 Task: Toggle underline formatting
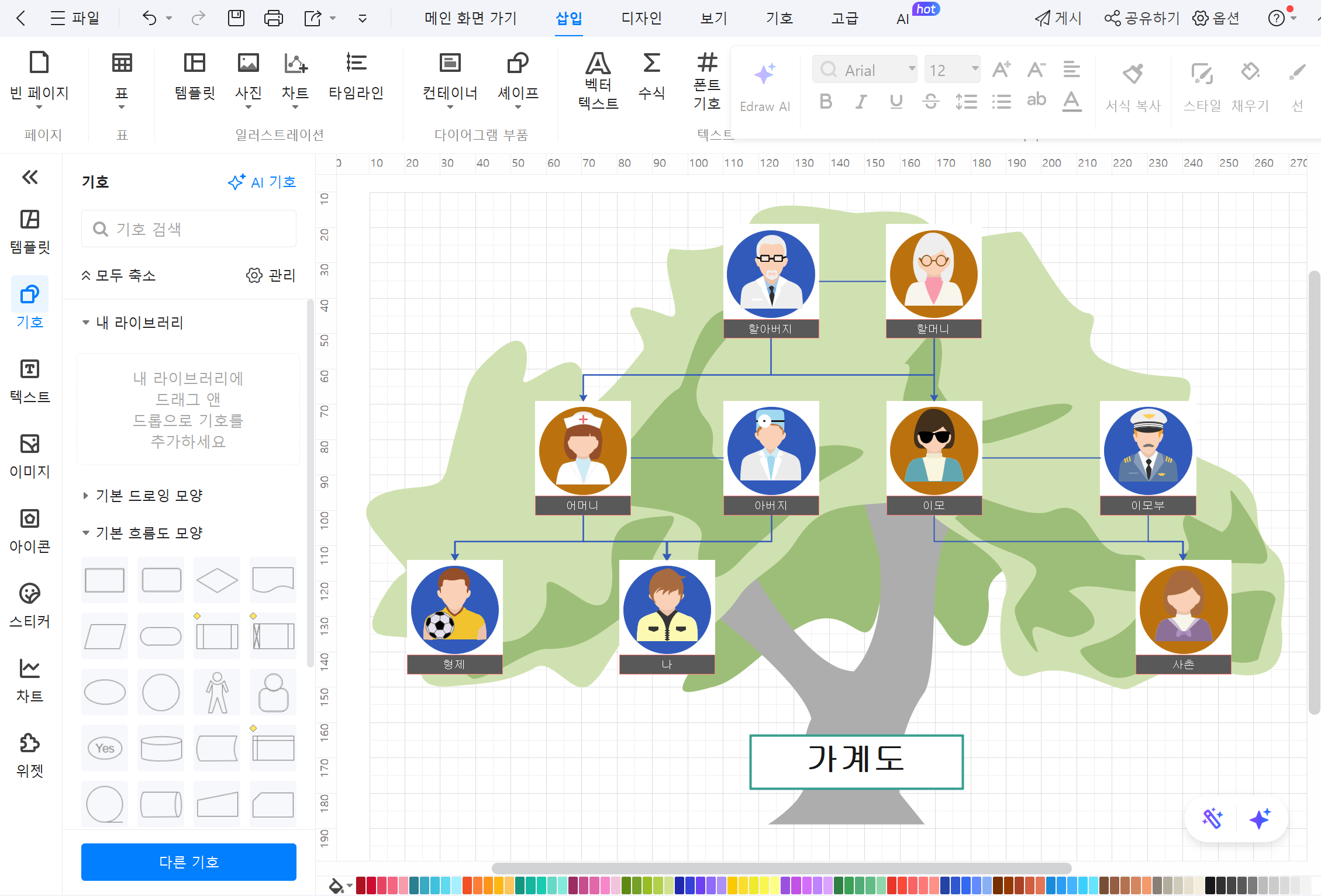tap(896, 102)
